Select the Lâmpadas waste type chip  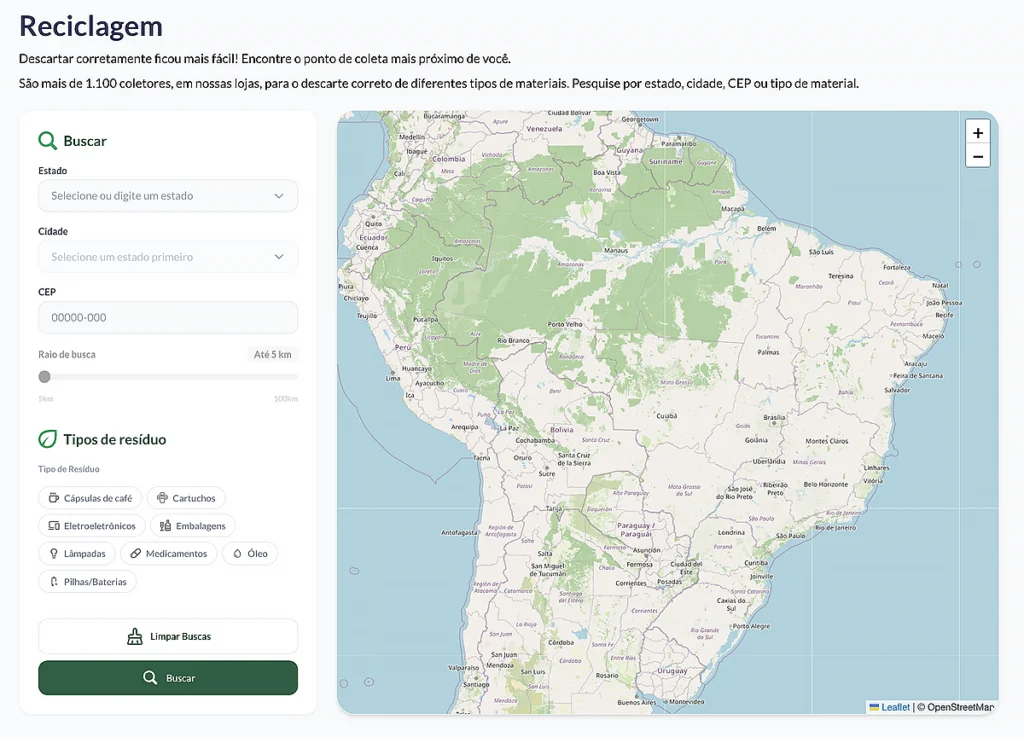[77, 554]
